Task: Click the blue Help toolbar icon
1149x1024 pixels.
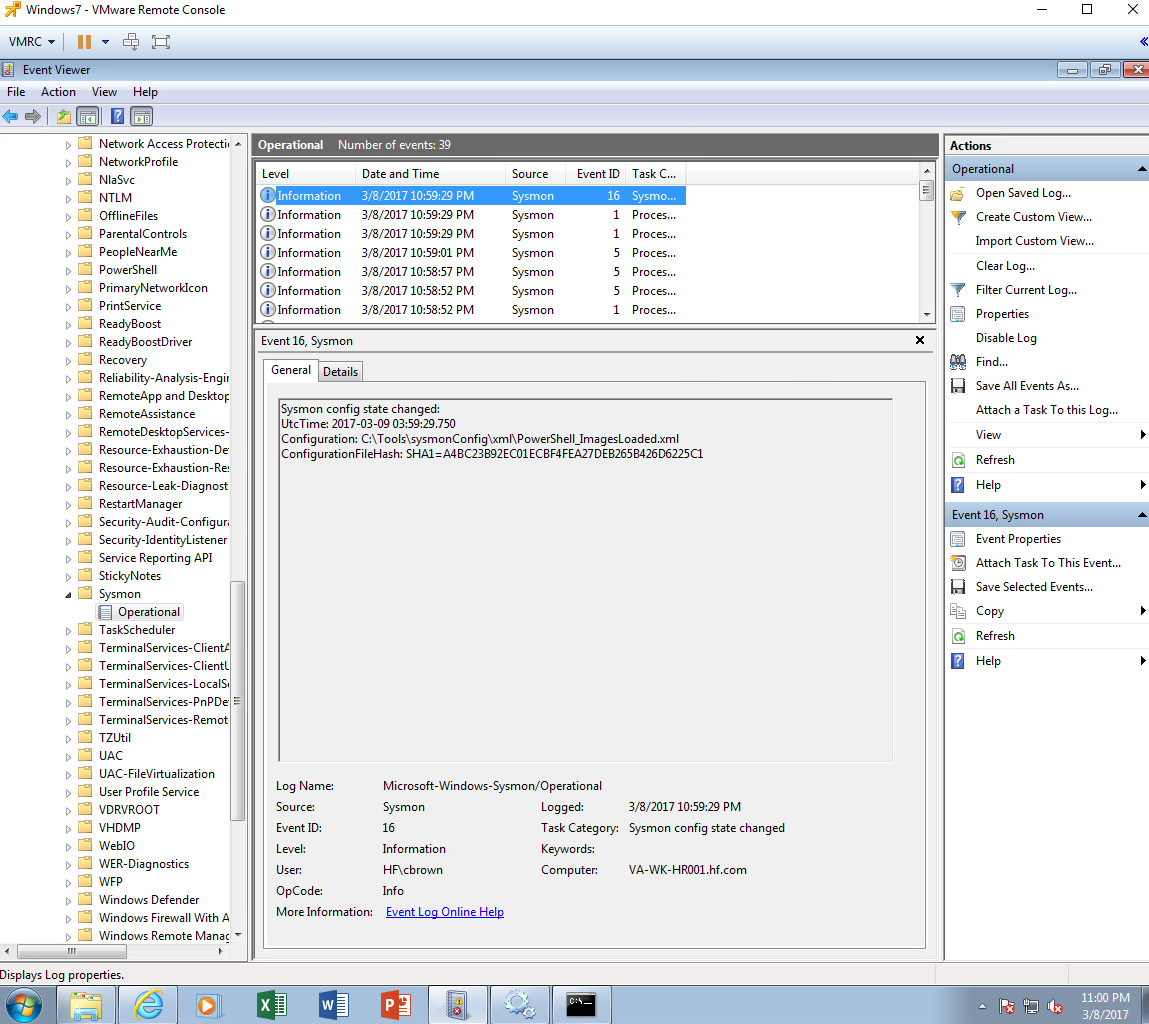Action: click(x=117, y=117)
